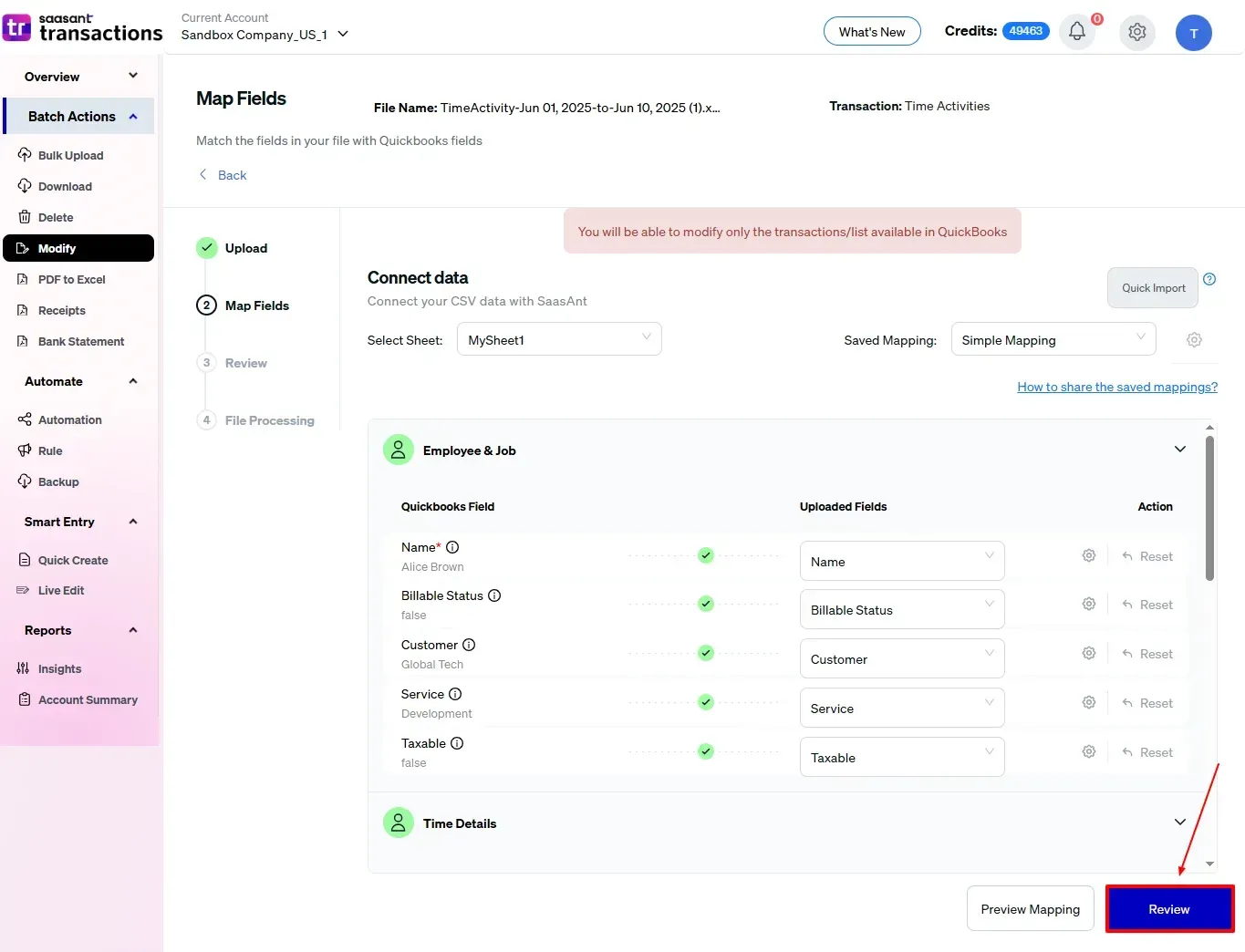Open Download in sidebar
1245x952 pixels.
tap(78, 186)
